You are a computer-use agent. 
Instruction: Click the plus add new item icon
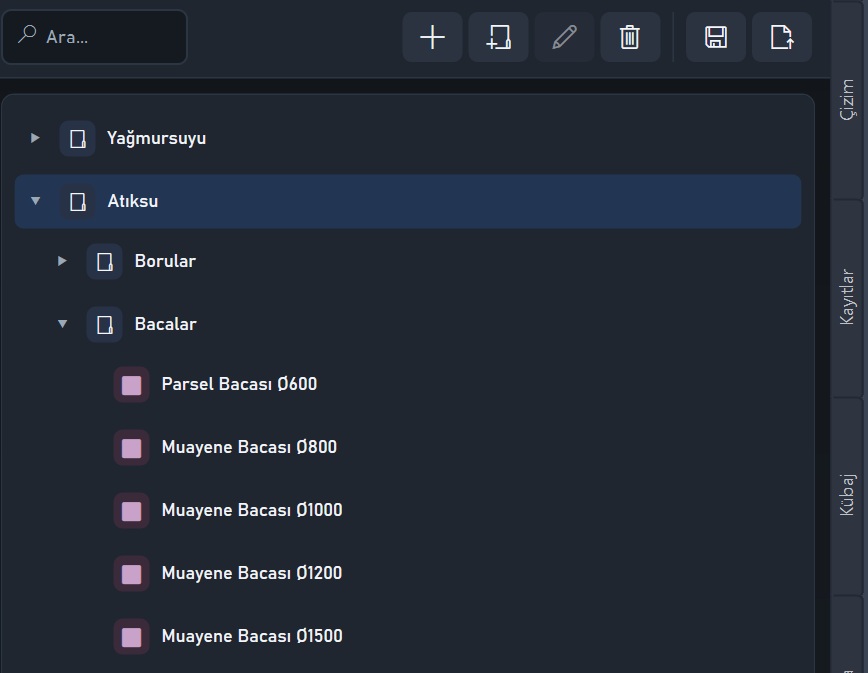click(x=432, y=37)
